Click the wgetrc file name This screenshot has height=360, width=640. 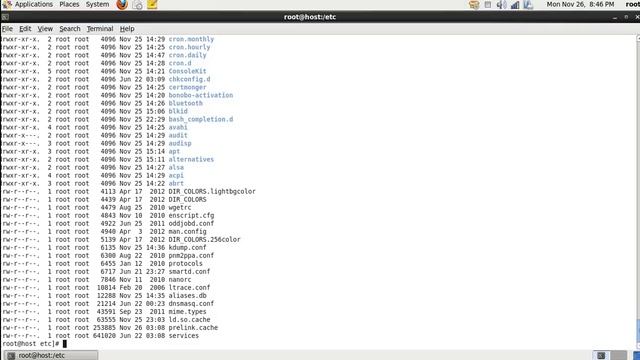point(180,208)
